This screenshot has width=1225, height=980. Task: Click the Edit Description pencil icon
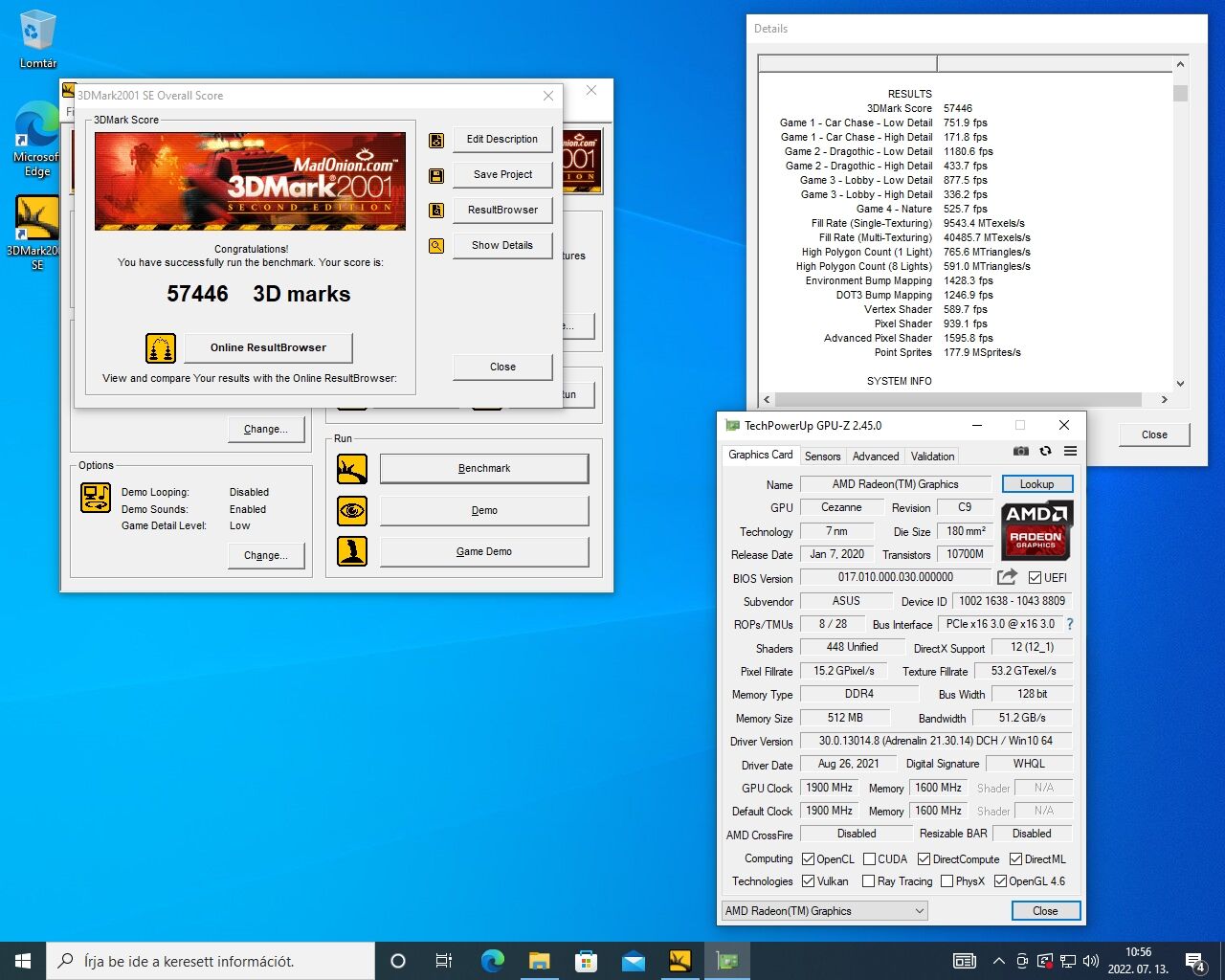tap(436, 140)
